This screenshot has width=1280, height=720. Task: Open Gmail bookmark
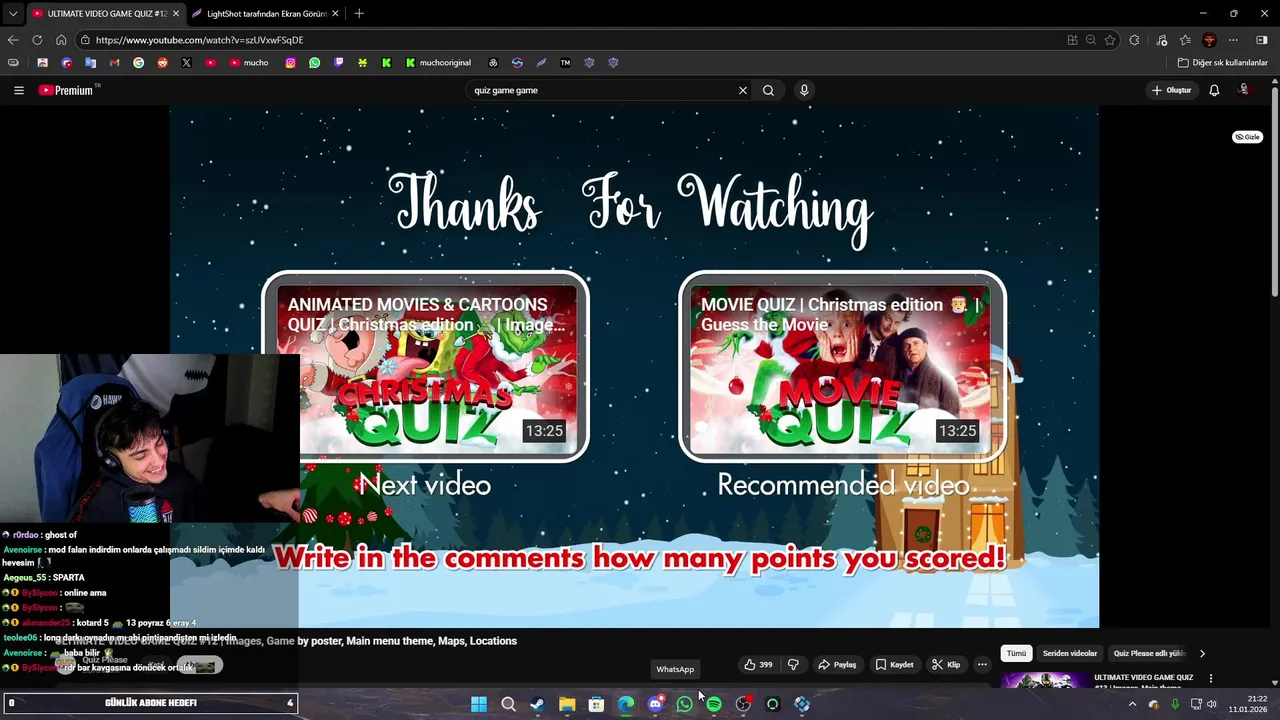pos(114,63)
